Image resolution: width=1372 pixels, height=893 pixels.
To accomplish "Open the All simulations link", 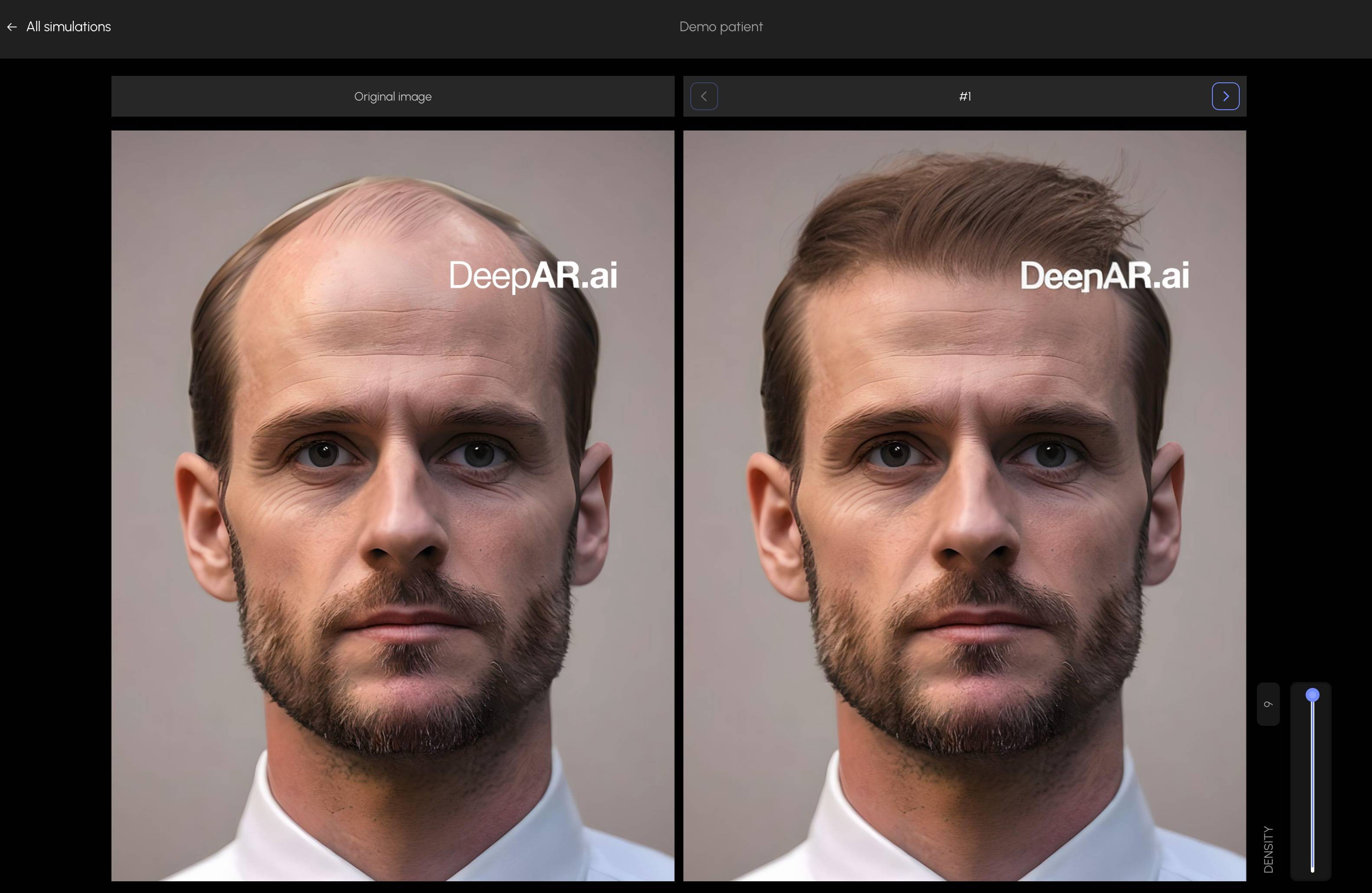I will tap(69, 27).
